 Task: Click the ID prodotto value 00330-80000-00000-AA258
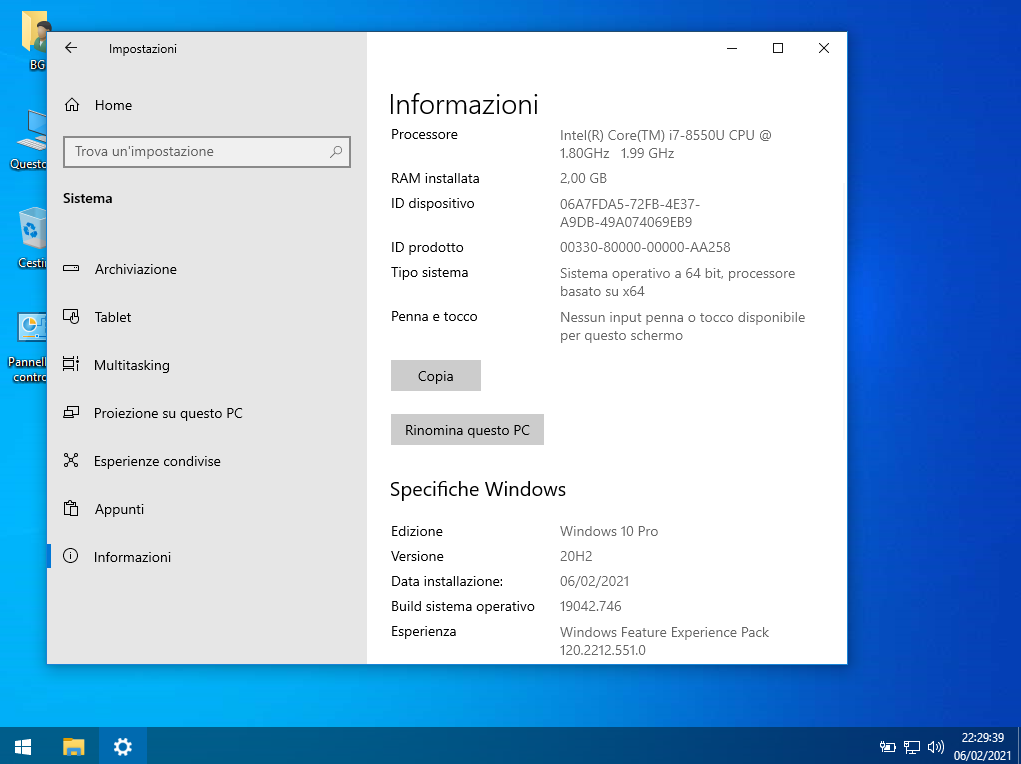click(645, 248)
